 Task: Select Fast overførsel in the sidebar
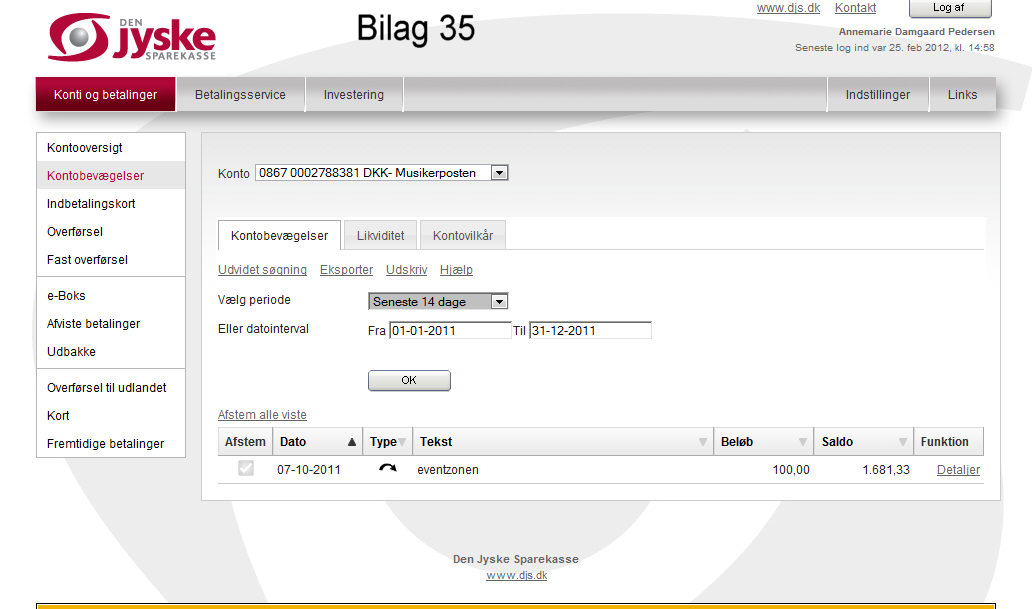click(111, 259)
